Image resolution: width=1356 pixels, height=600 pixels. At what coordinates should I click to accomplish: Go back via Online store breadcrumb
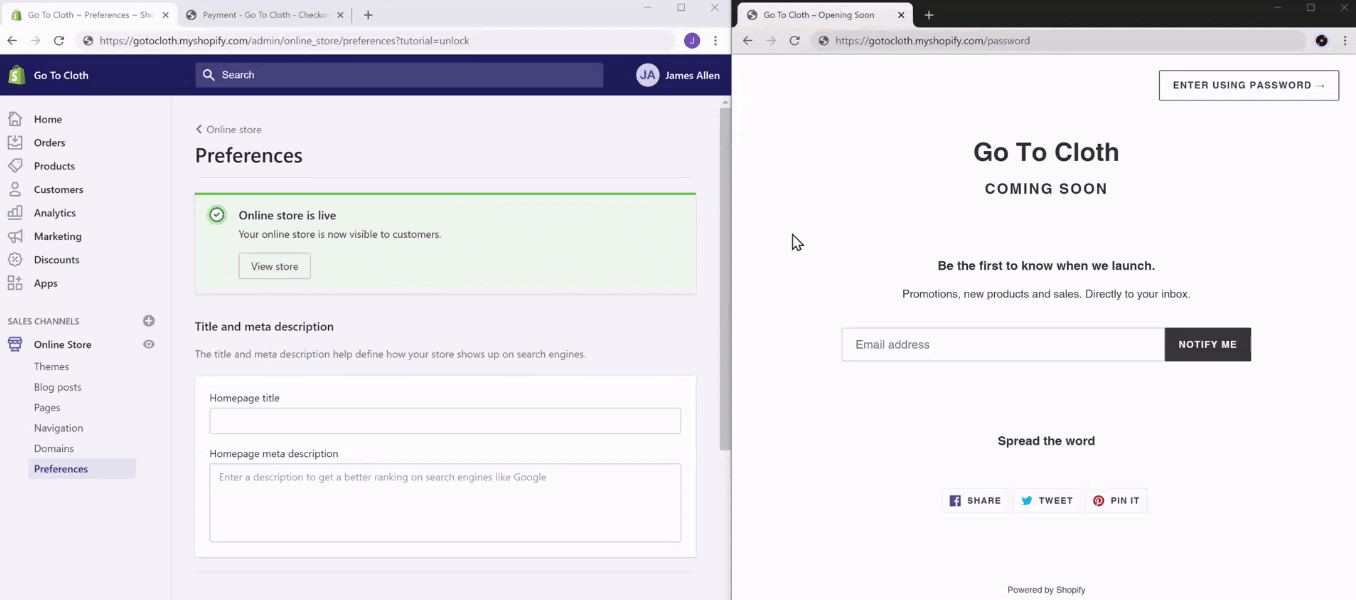coord(228,129)
